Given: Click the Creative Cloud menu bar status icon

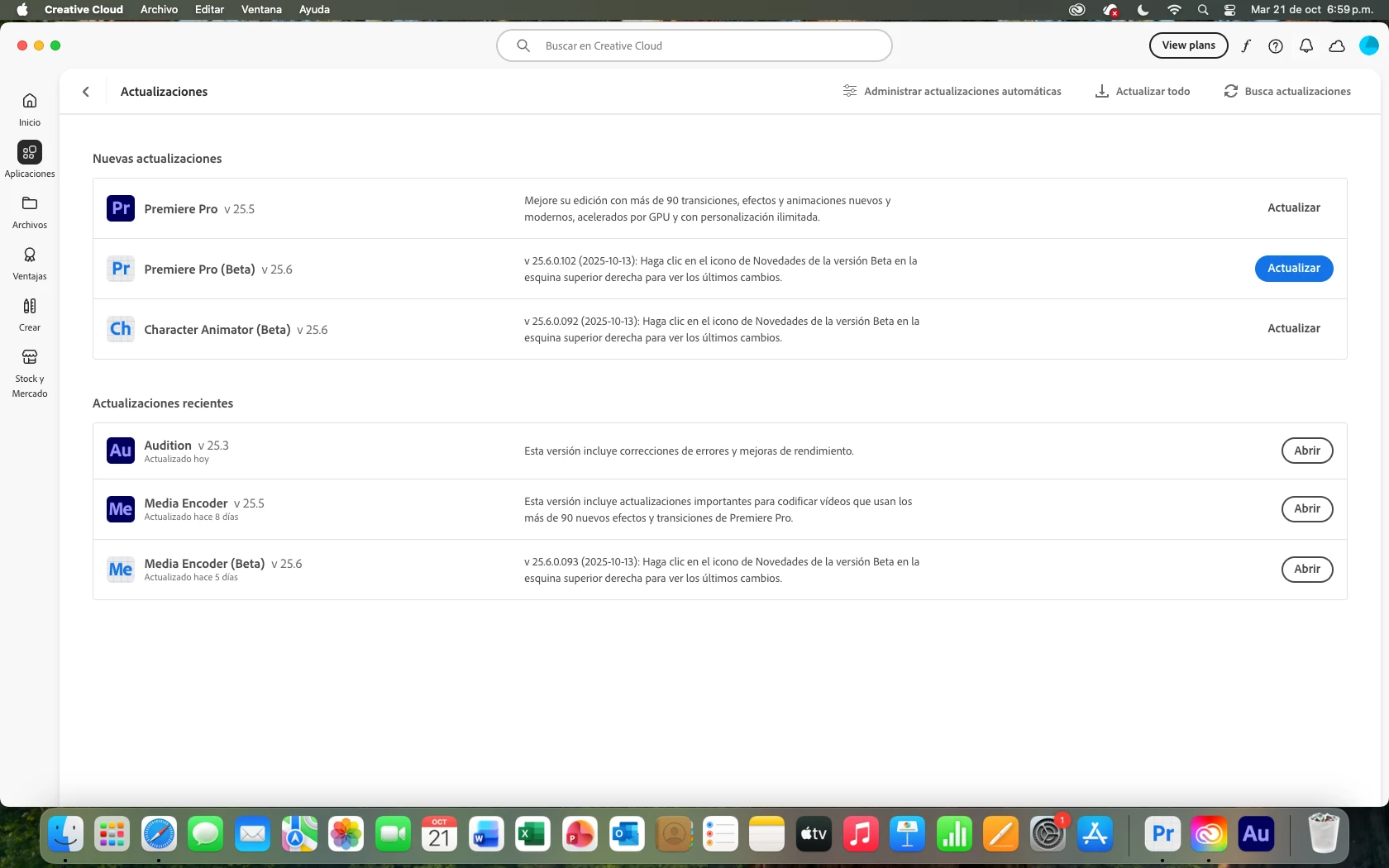Looking at the screenshot, I should pos(1076,10).
